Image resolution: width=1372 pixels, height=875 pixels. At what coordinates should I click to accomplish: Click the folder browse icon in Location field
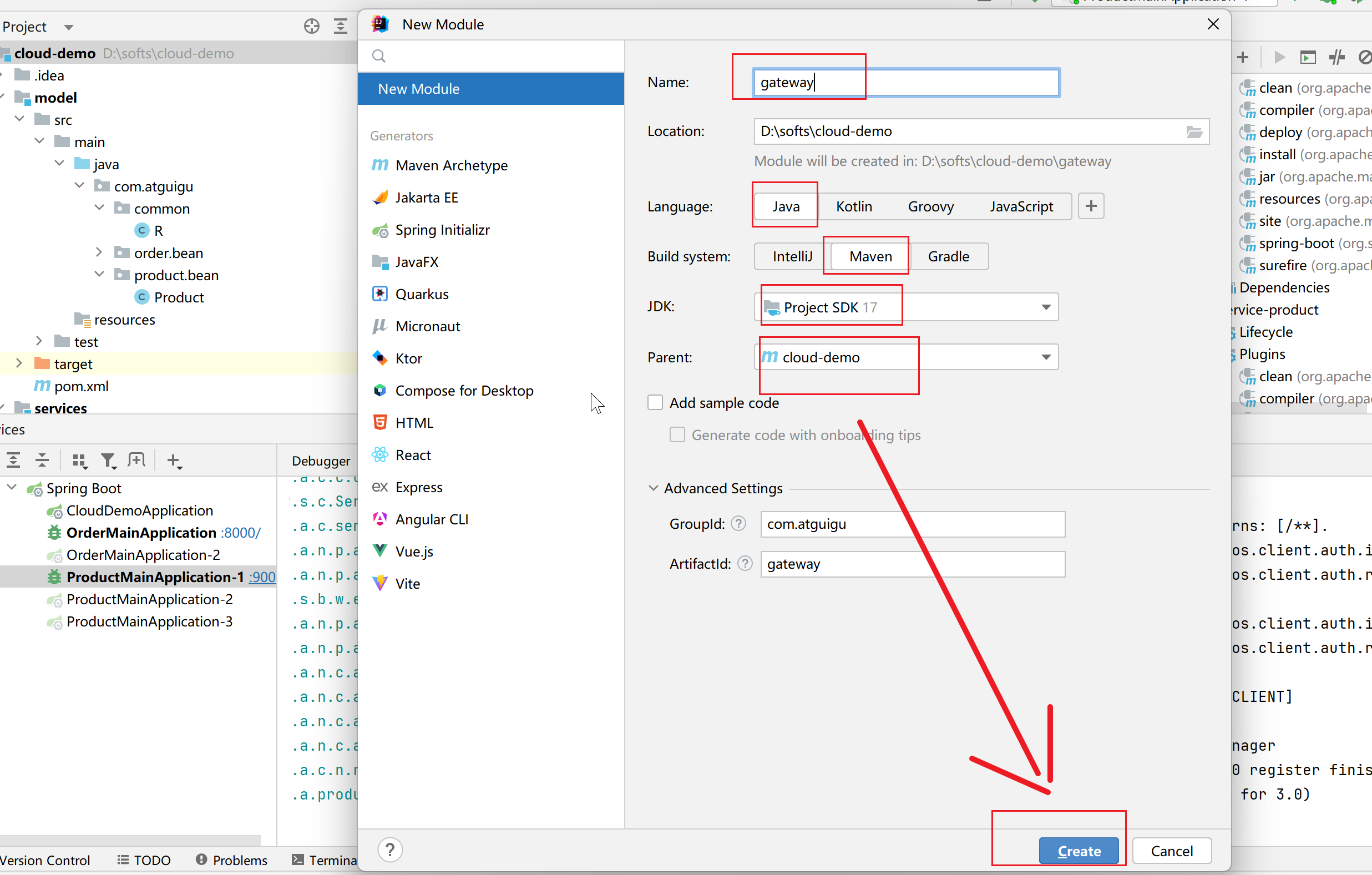[x=1194, y=131]
